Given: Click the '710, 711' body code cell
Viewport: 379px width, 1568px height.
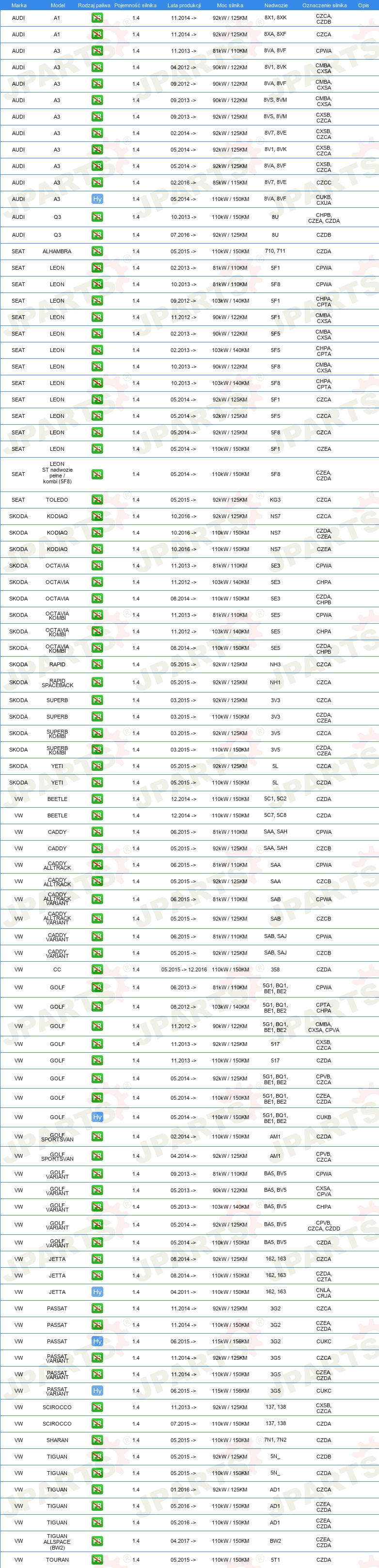Looking at the screenshot, I should click(275, 251).
